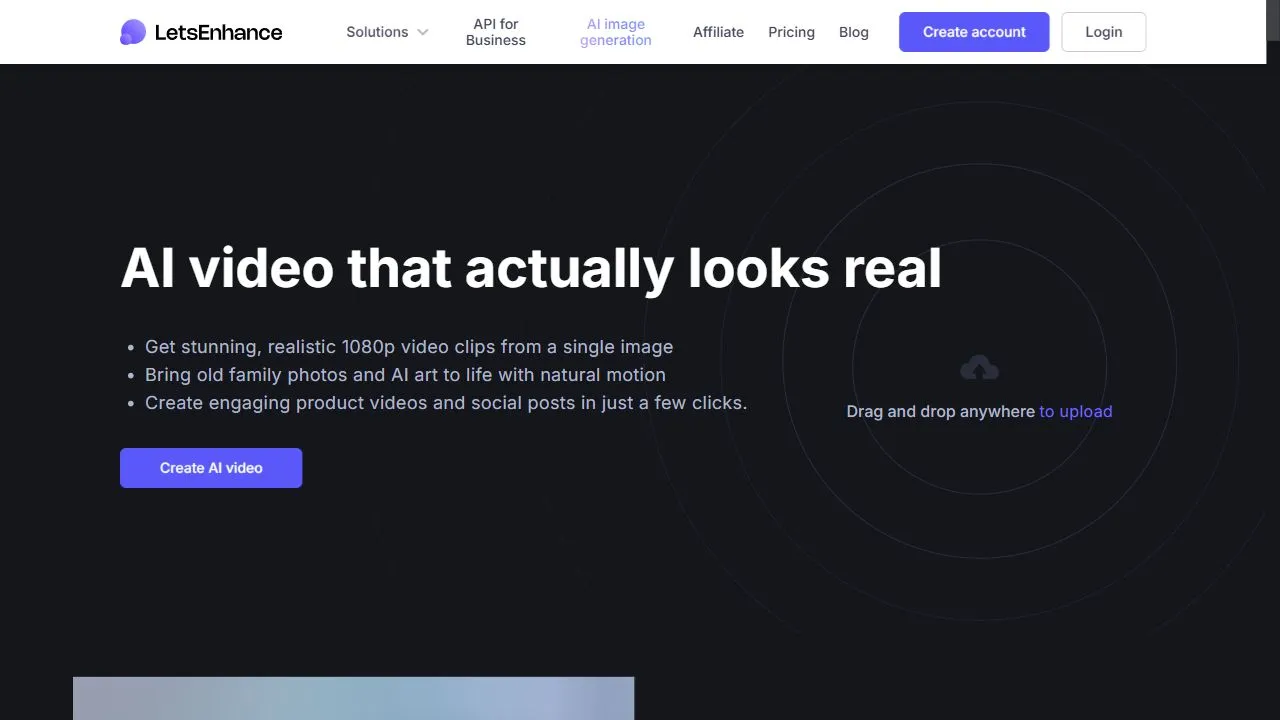Open API for Business page
The image size is (1280, 720).
[496, 32]
